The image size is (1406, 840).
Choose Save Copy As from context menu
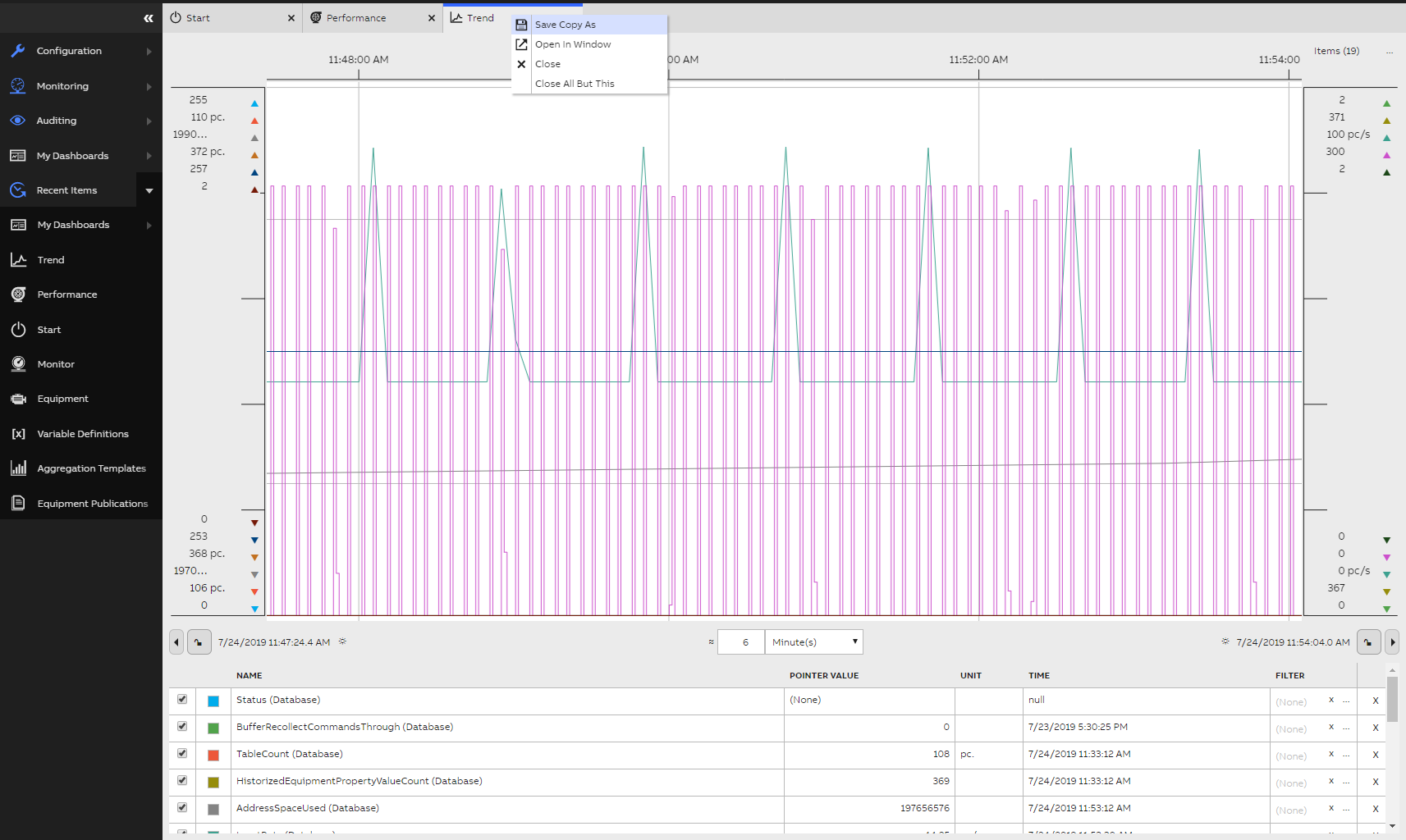tap(566, 25)
